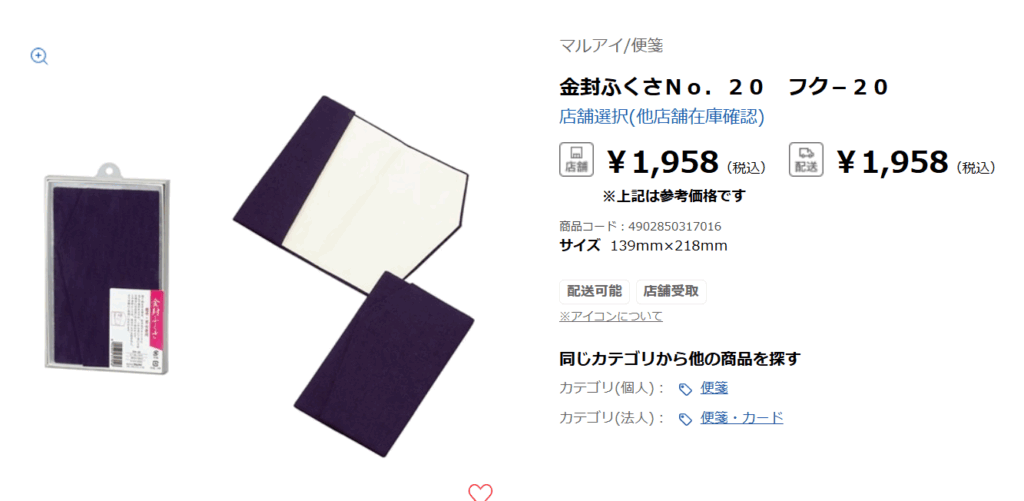Image resolution: width=1024 pixels, height=501 pixels.
Task: Open the 店舗選択(他店舗在庫確認) link
Action: click(x=662, y=116)
